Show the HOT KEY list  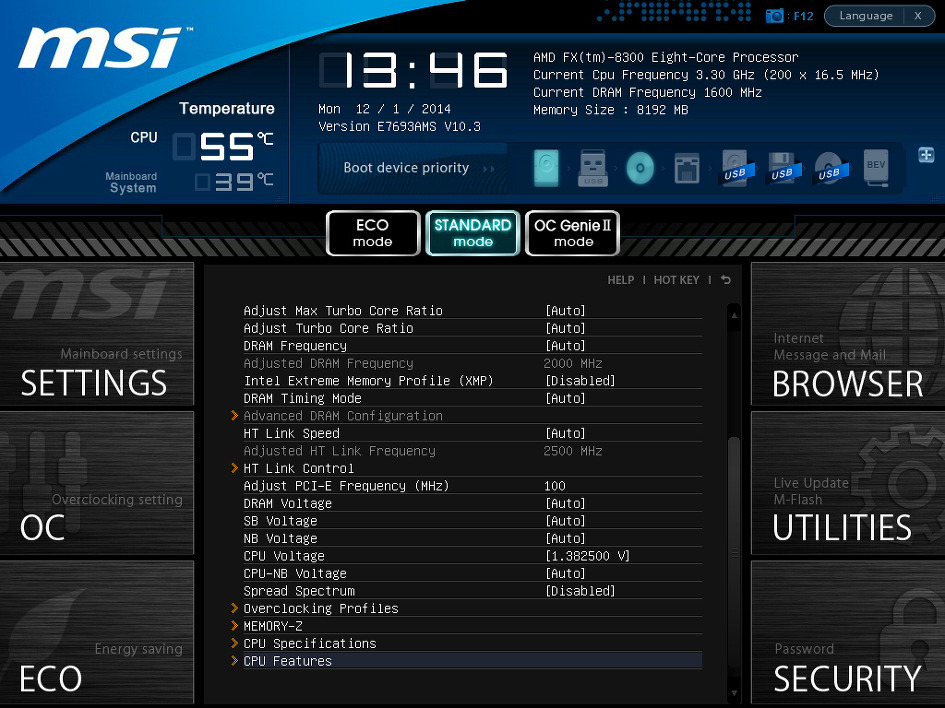(676, 280)
